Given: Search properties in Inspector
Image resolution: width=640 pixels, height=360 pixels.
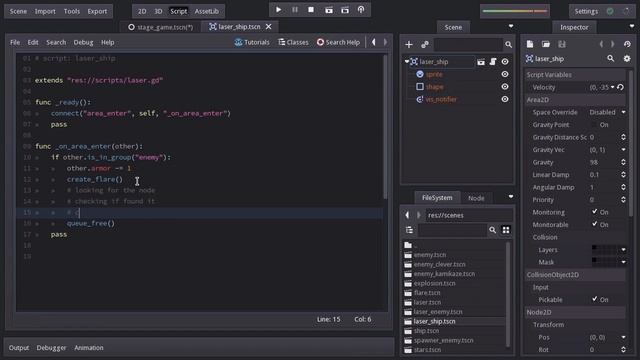Looking at the screenshot, I should pyautogui.click(x=611, y=59).
